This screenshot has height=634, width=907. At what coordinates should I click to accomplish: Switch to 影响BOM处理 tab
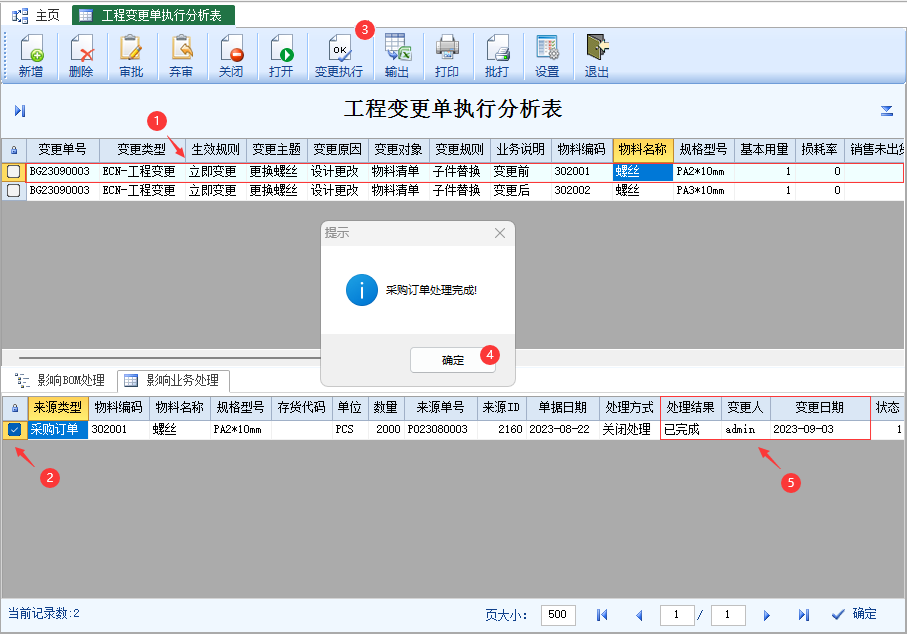(60, 380)
